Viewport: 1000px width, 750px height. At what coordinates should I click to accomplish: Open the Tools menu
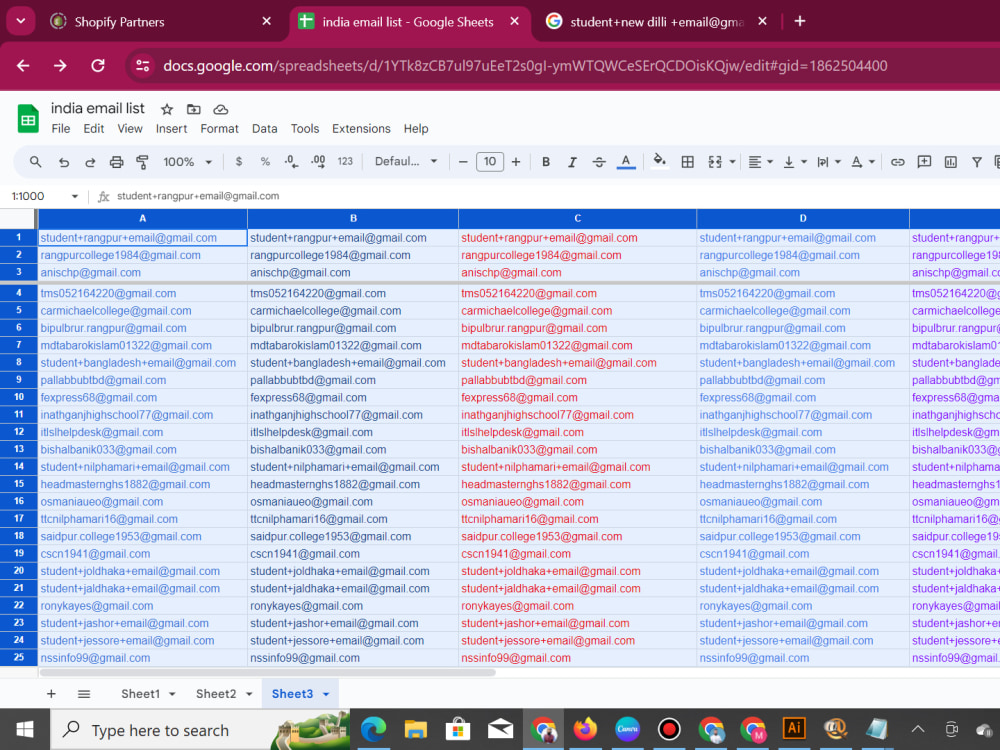305,129
